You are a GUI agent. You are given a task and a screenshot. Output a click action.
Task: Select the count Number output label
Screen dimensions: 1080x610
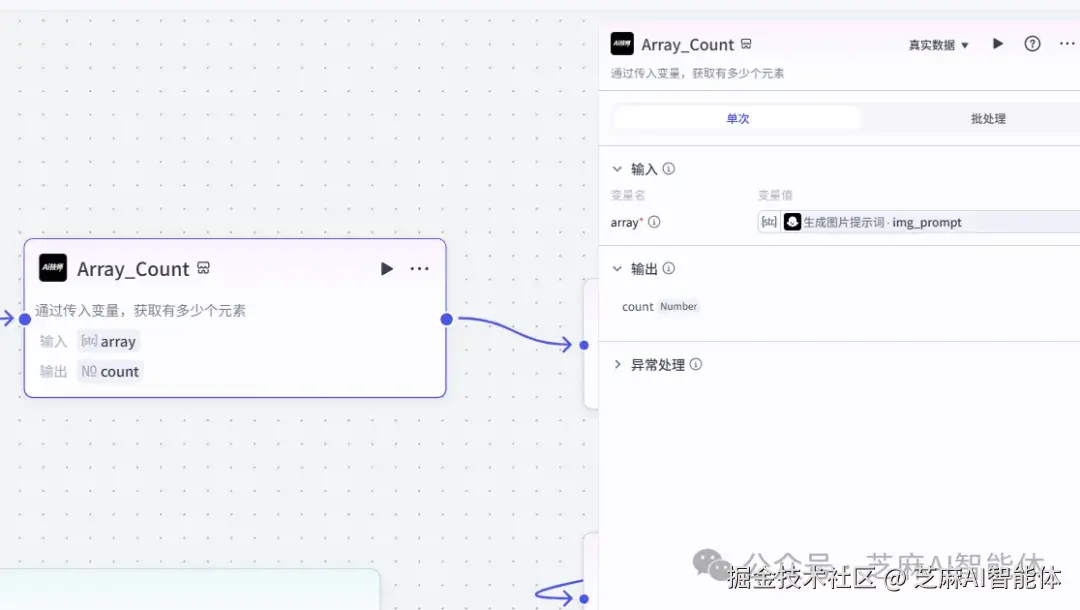pos(658,306)
